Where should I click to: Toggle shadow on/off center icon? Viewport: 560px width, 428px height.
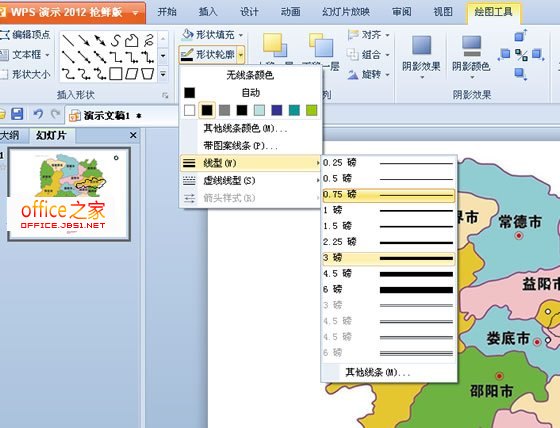coord(521,55)
